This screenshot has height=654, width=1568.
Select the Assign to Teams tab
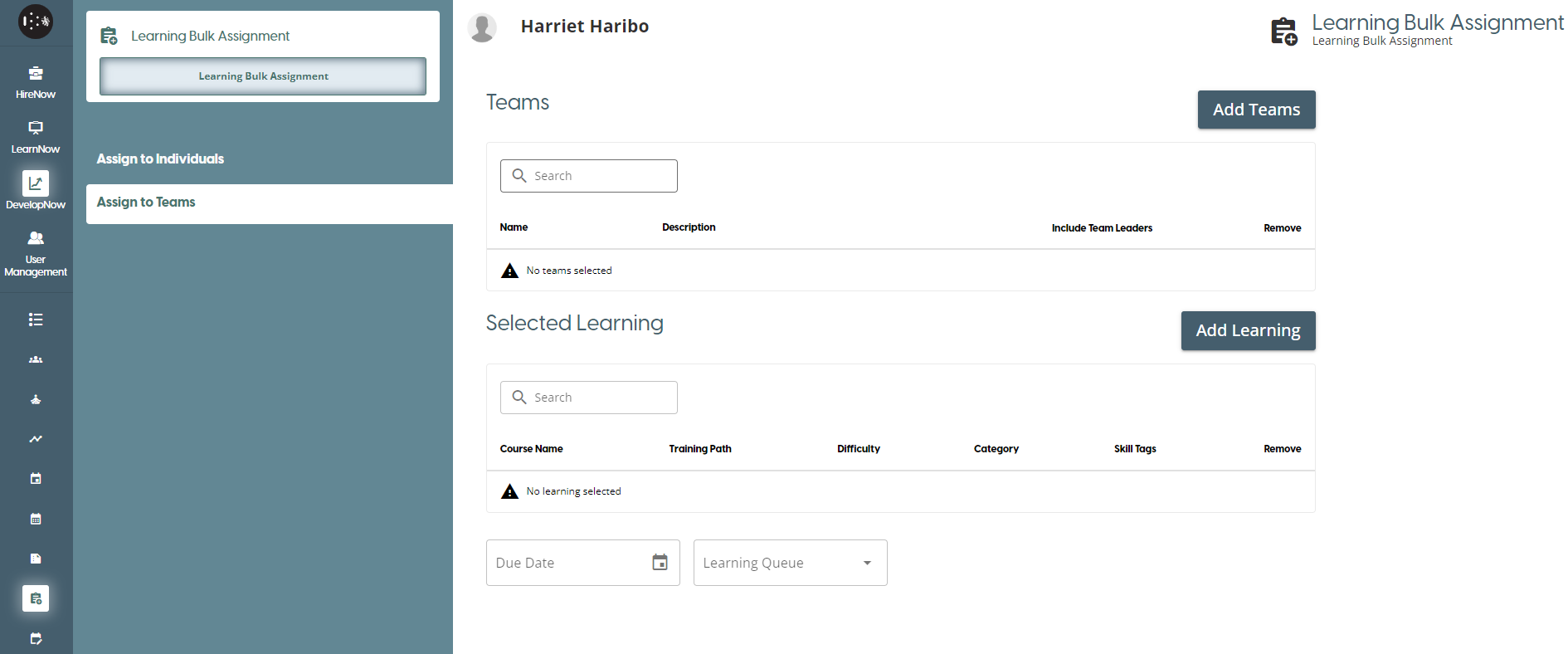(146, 203)
